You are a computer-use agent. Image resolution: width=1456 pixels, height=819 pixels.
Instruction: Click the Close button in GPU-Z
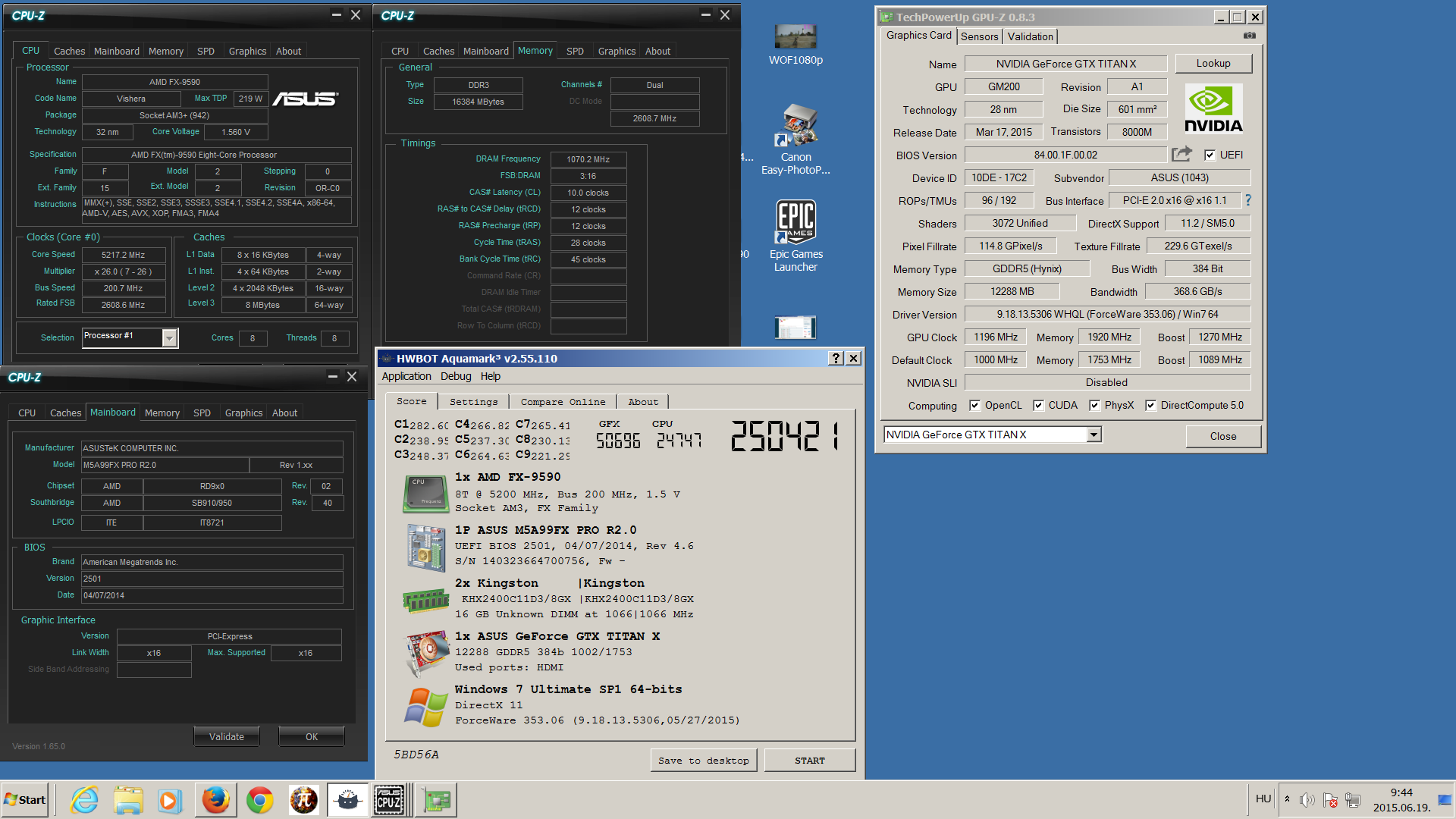(1223, 436)
